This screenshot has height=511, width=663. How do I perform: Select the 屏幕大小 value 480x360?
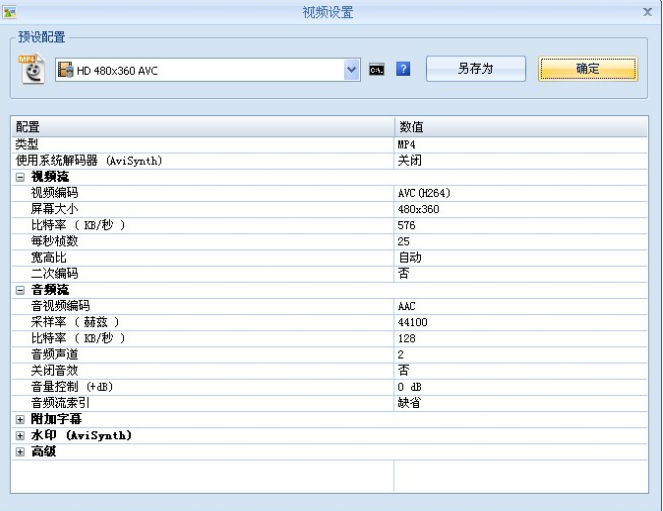(418, 209)
